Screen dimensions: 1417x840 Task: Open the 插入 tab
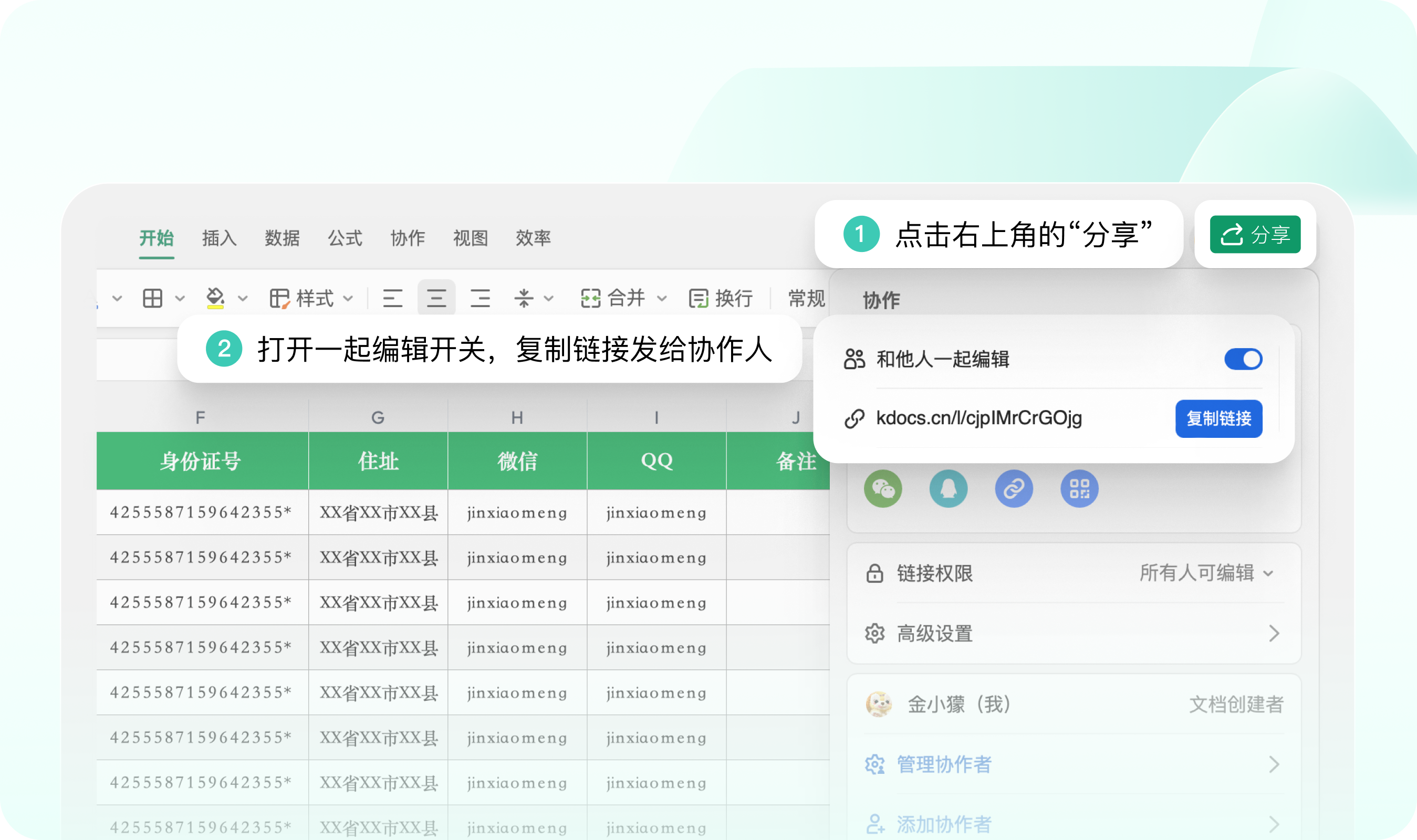point(219,238)
